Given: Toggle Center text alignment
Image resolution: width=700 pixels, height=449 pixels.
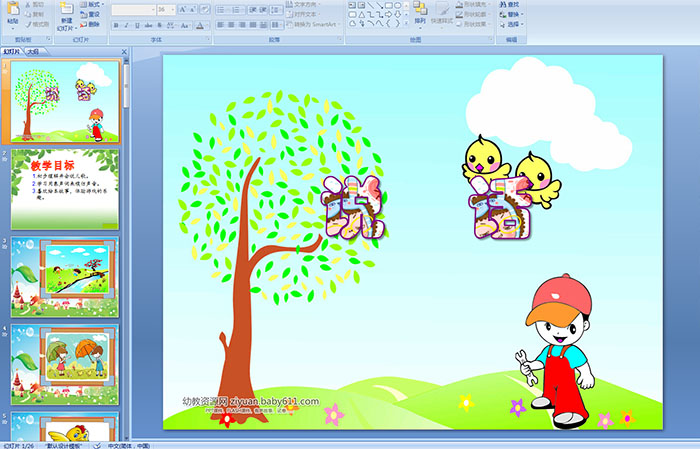Looking at the screenshot, I should (x=232, y=25).
